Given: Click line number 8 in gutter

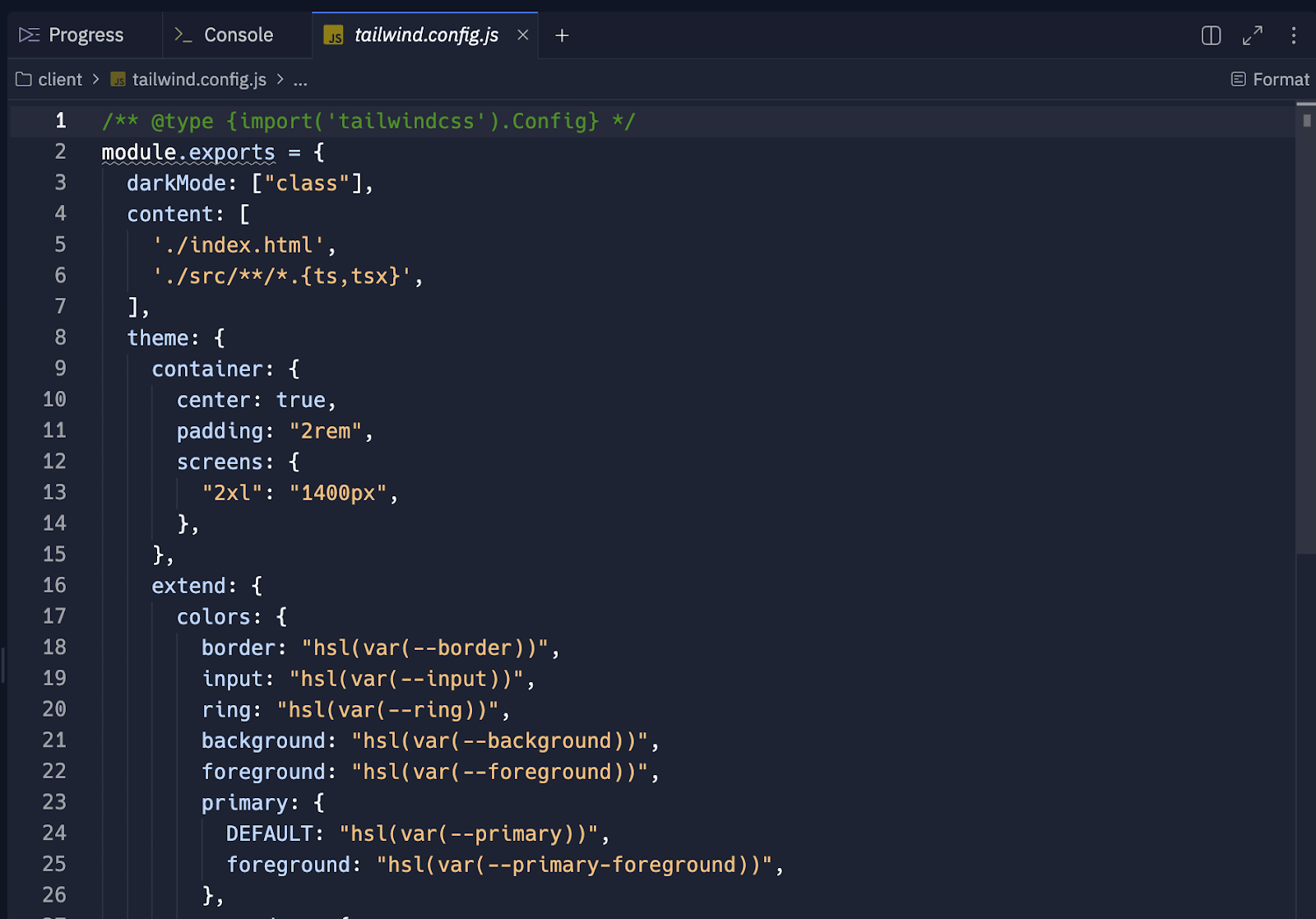Looking at the screenshot, I should [x=60, y=338].
